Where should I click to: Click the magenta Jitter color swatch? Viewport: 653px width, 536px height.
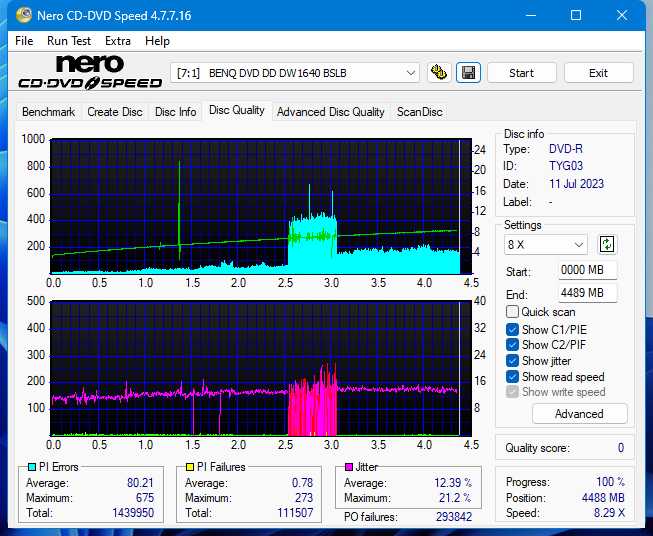[x=349, y=467]
